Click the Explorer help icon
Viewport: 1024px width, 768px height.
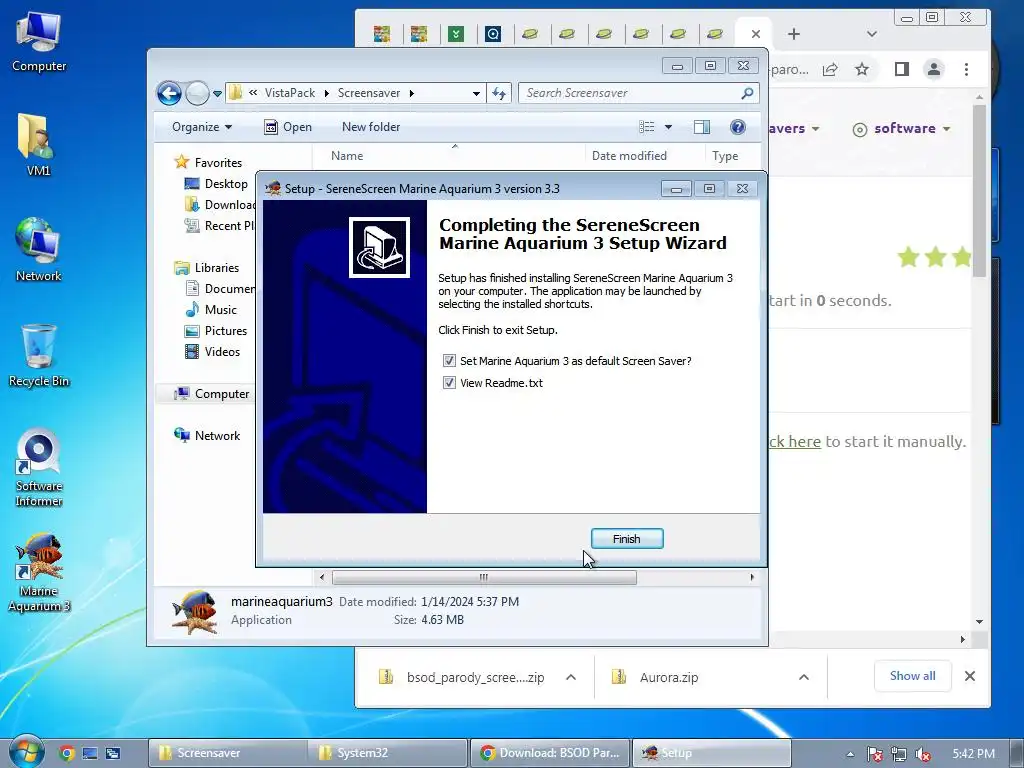[x=738, y=127]
